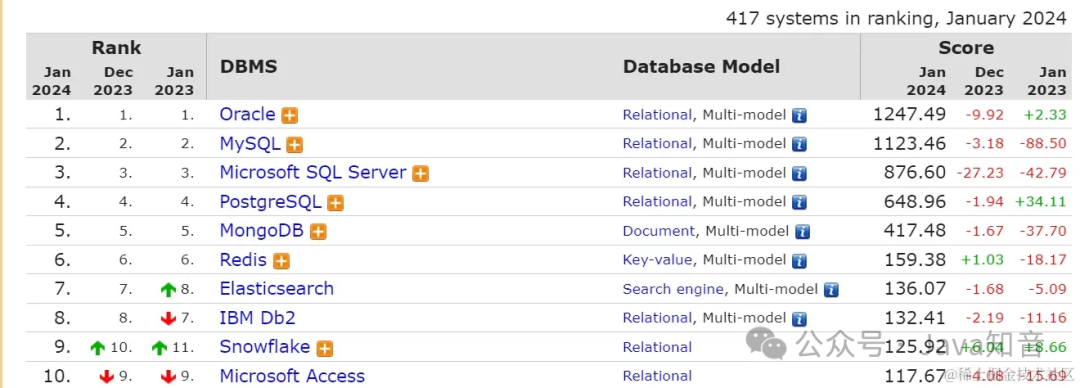Open the Oracle DBMS link
This screenshot has width=1080, height=388.
click(247, 114)
